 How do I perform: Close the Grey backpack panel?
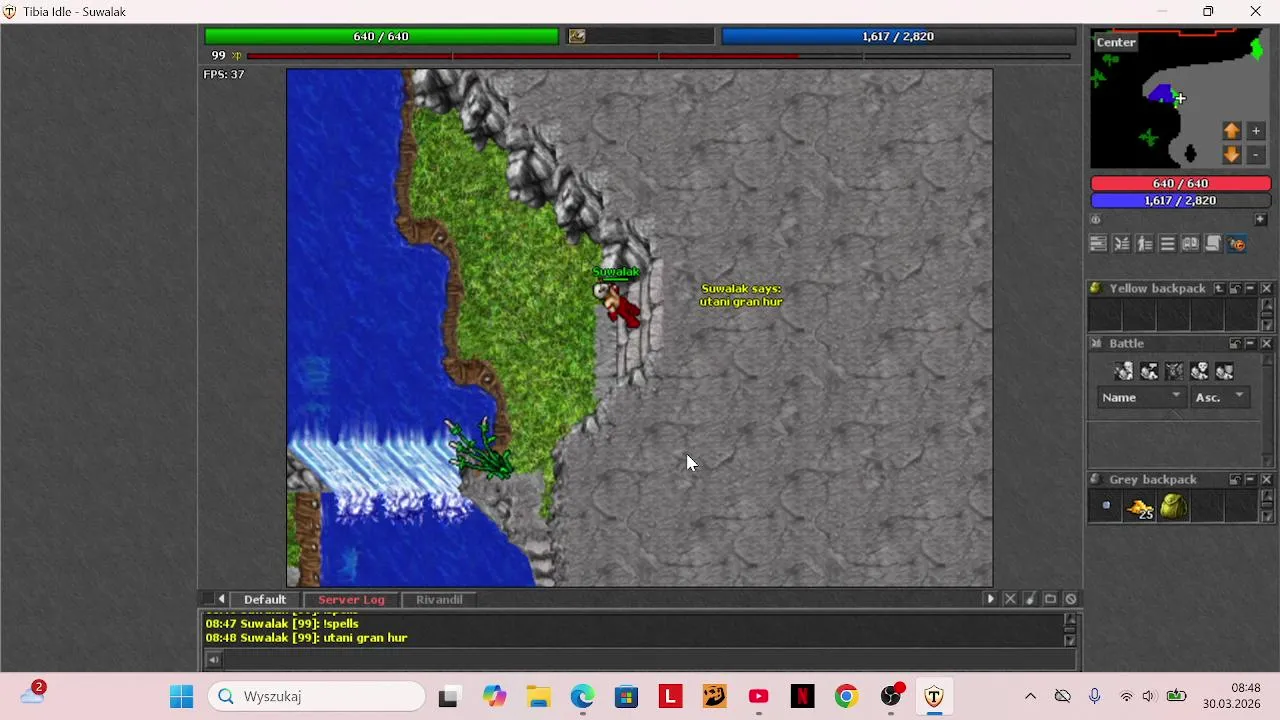point(1266,480)
